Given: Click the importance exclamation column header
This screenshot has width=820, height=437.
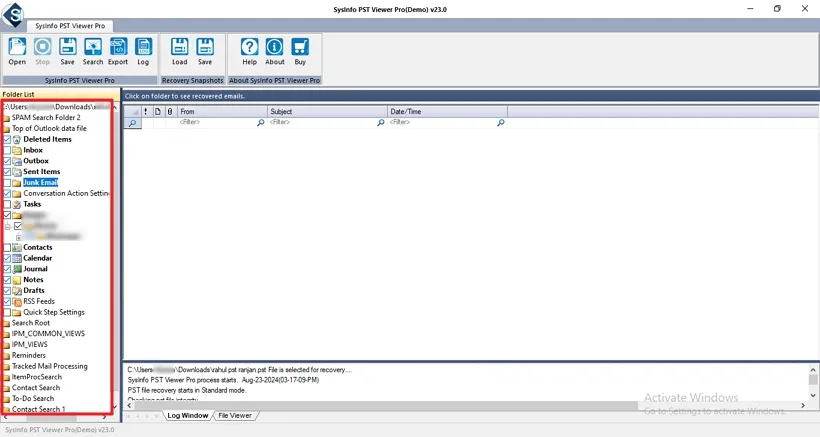Looking at the screenshot, I should tap(145, 111).
